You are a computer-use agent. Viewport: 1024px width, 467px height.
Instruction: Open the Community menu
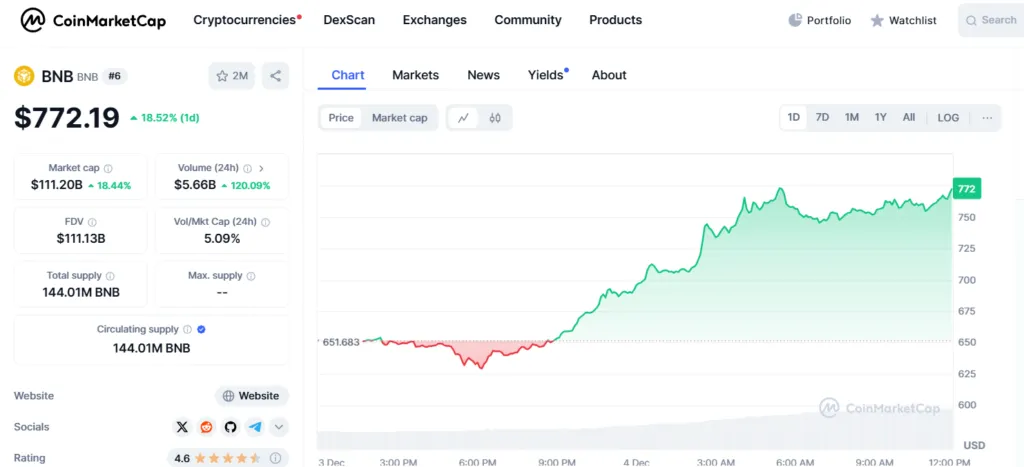tap(528, 20)
